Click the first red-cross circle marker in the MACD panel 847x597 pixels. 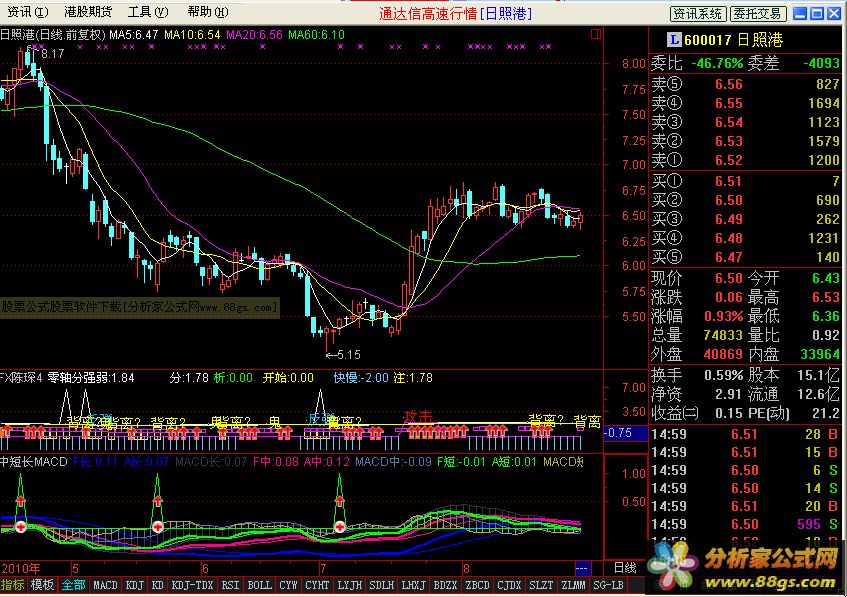click(21, 526)
